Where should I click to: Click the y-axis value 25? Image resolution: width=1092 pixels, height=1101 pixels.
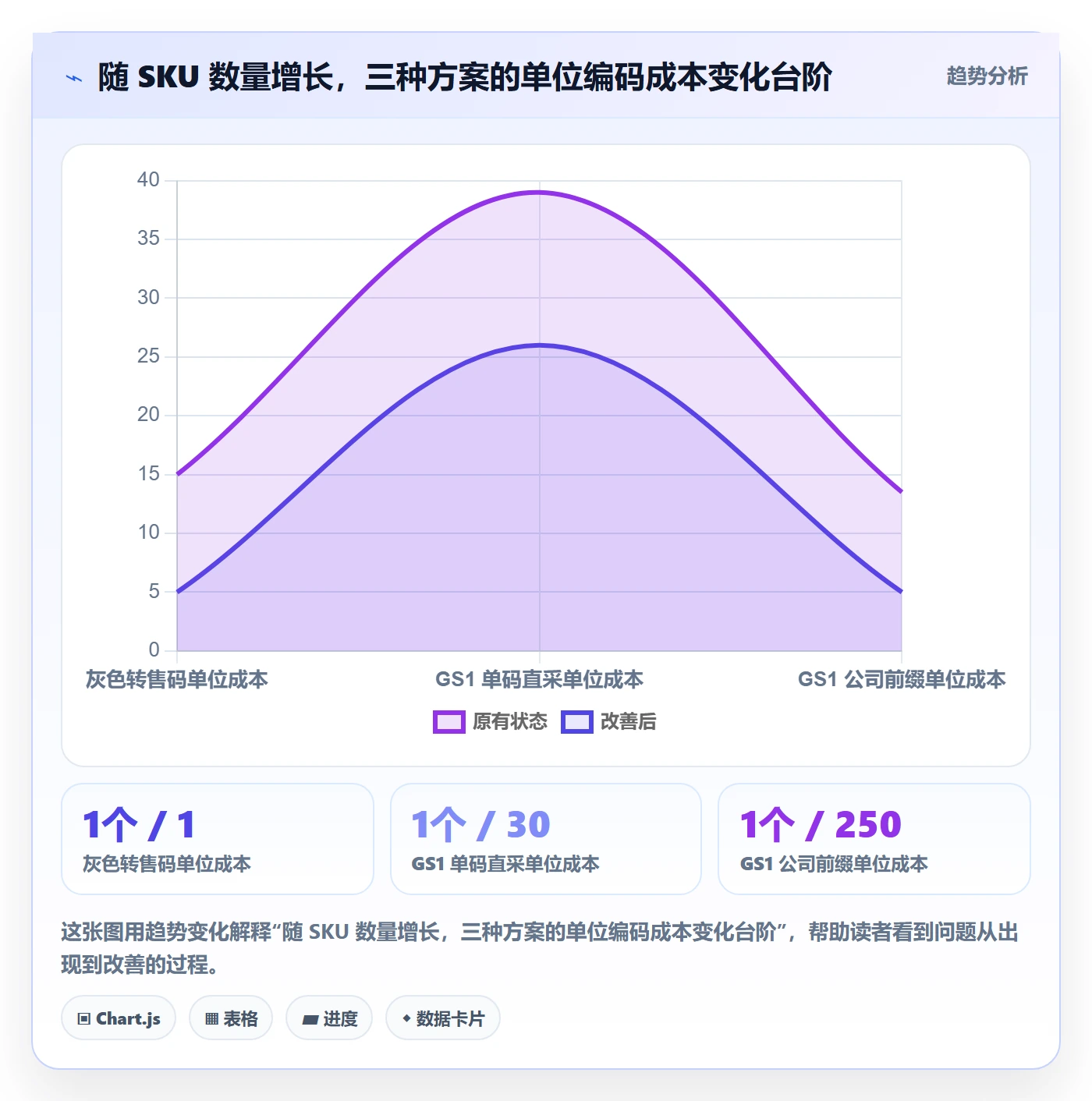[148, 356]
